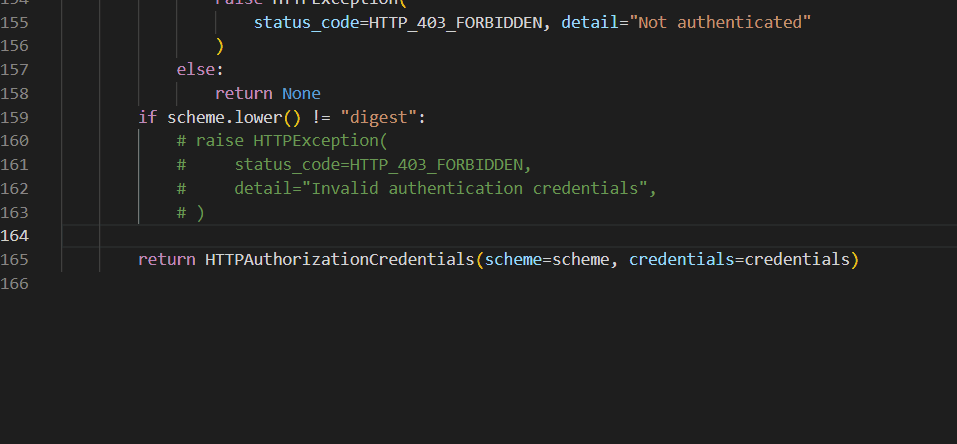The image size is (957, 444).
Task: Click the None value on line 158
Action: pyautogui.click(x=301, y=94)
